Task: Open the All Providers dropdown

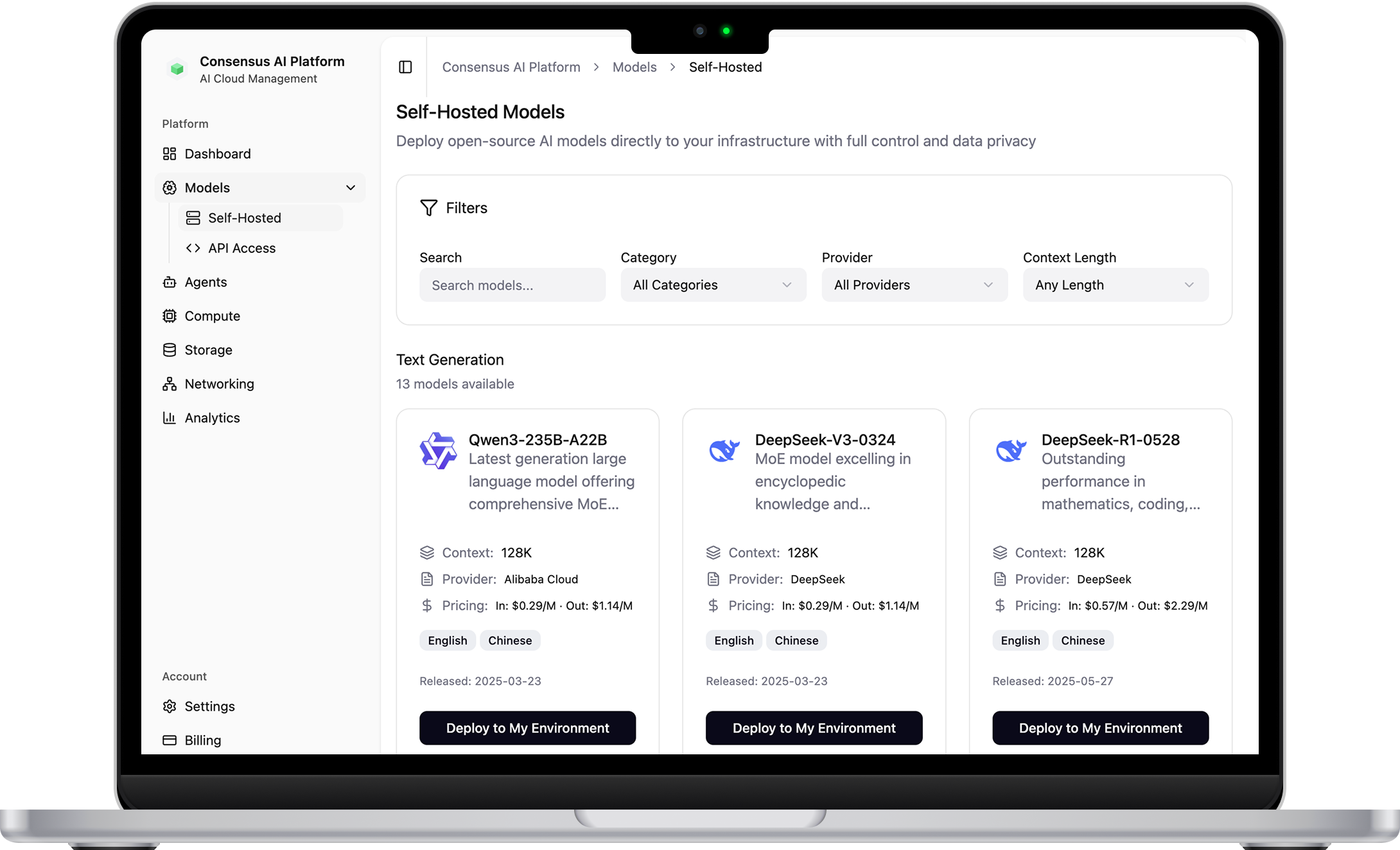Action: (x=914, y=285)
